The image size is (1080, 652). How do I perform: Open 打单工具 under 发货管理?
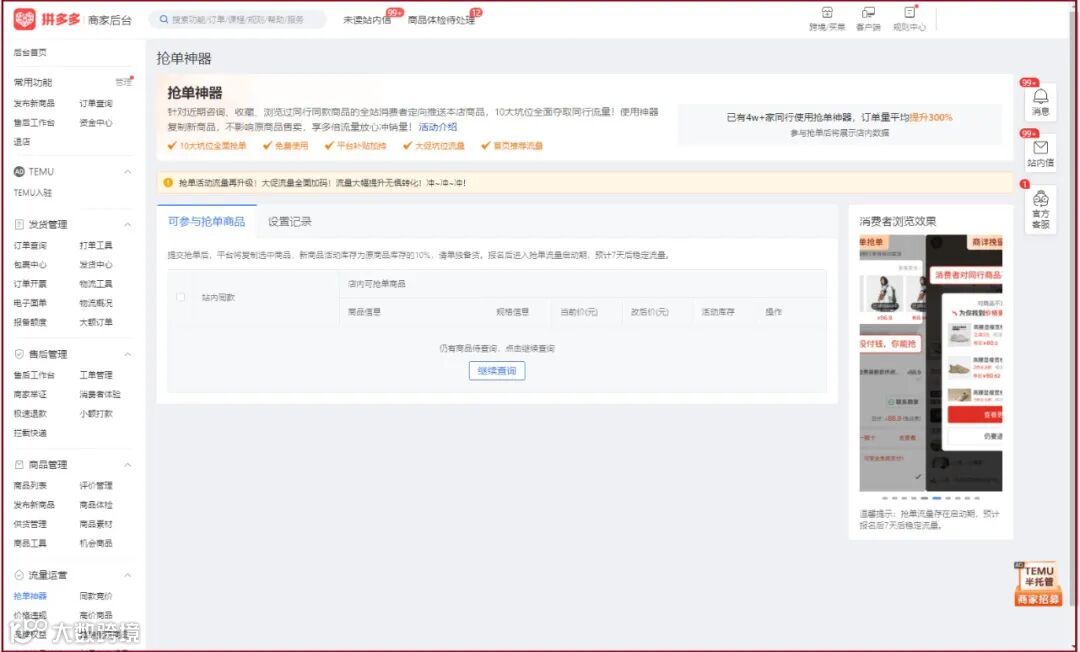tap(96, 245)
